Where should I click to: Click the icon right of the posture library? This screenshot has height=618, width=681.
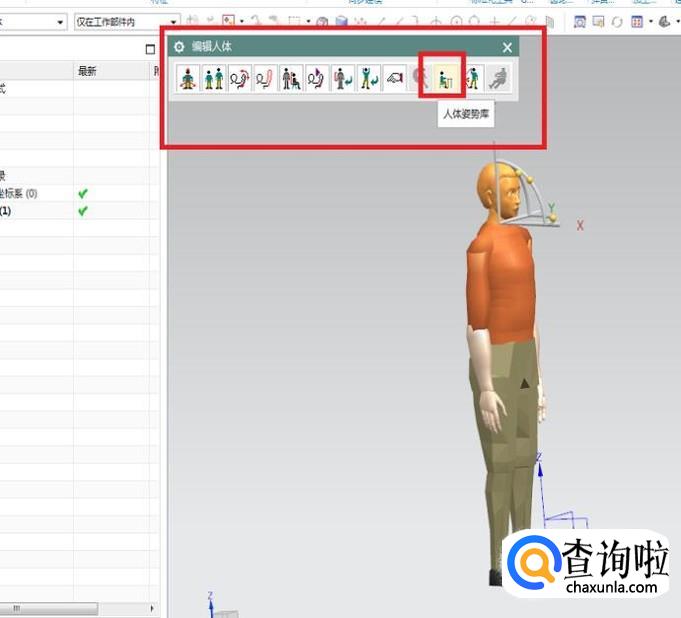[x=472, y=78]
